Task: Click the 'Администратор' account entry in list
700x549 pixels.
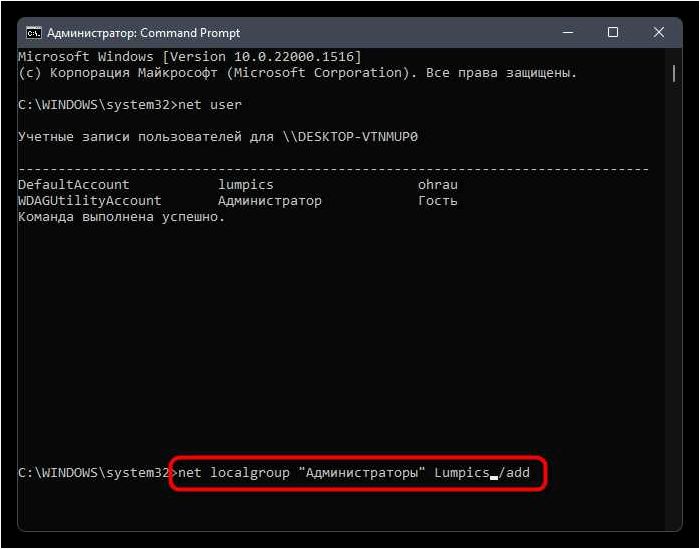Action: coord(270,201)
